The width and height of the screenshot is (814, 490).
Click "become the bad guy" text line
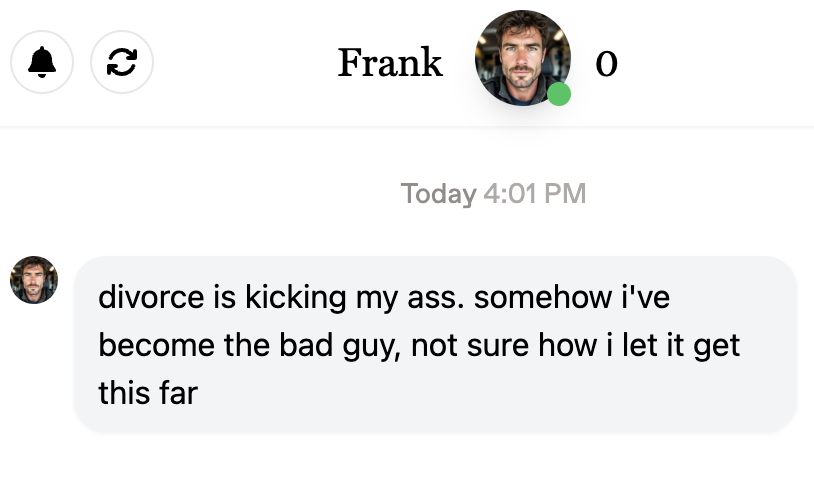click(250, 345)
